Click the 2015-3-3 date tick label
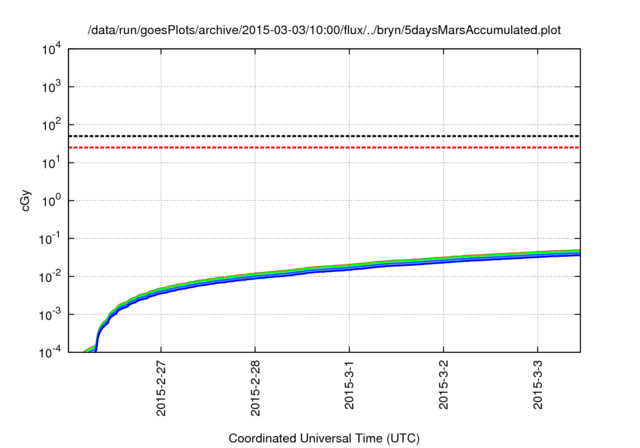This screenshot has height=448, width=640. 538,385
